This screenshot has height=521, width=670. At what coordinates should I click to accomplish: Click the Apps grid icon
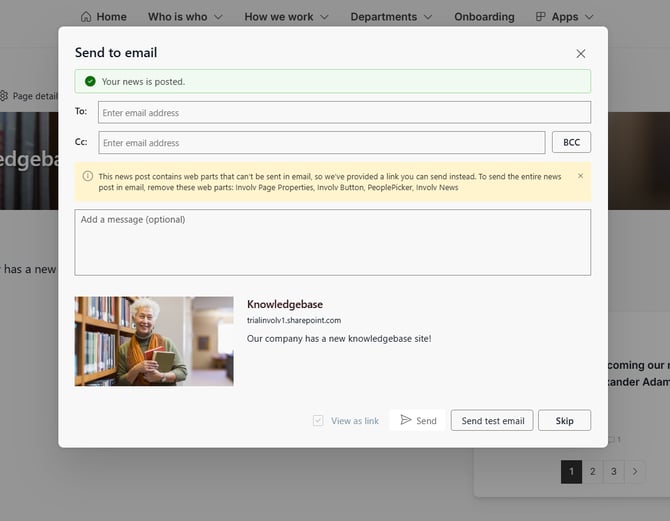coord(541,17)
